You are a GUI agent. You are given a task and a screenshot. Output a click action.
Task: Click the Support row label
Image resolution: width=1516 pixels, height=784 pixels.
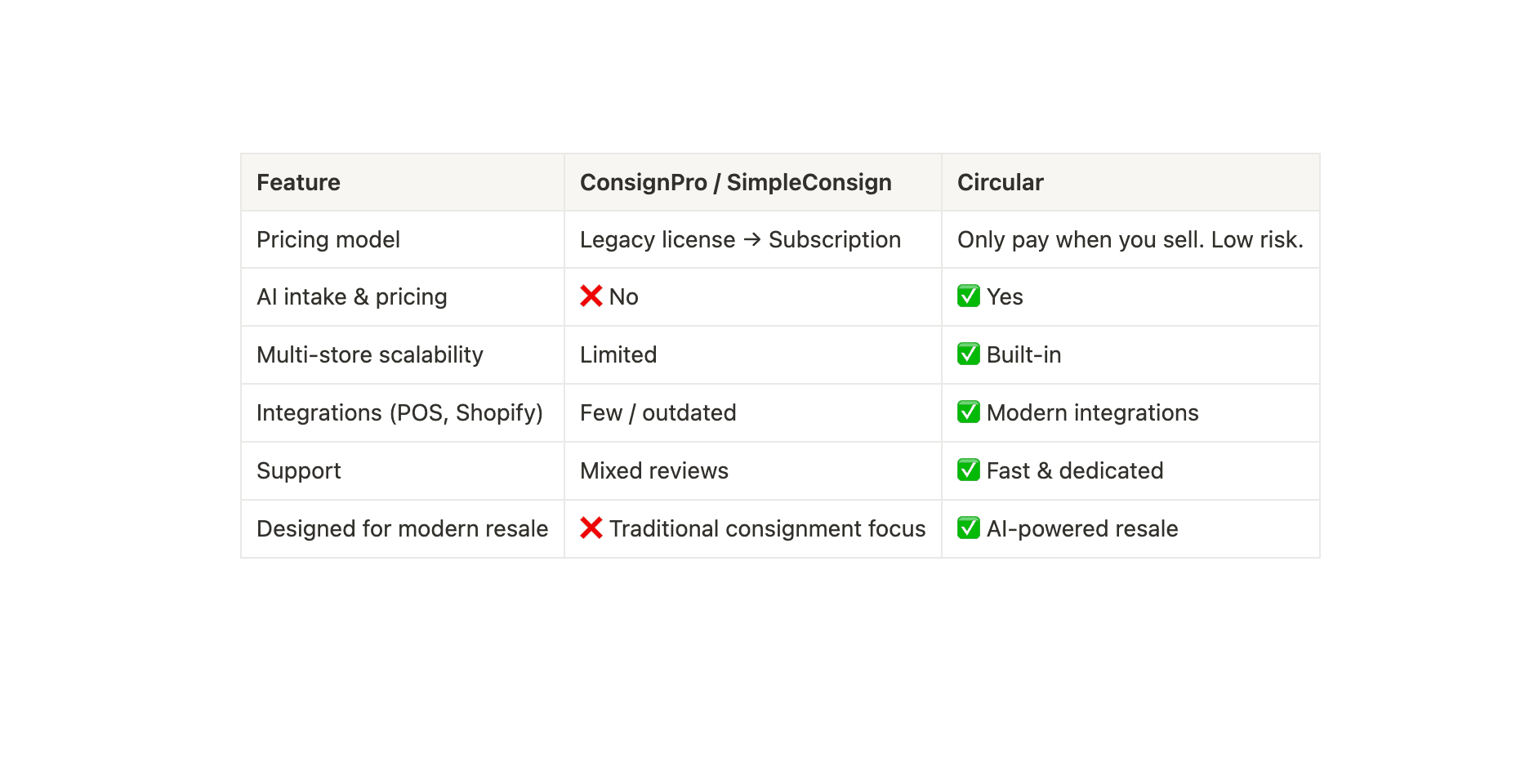(298, 471)
